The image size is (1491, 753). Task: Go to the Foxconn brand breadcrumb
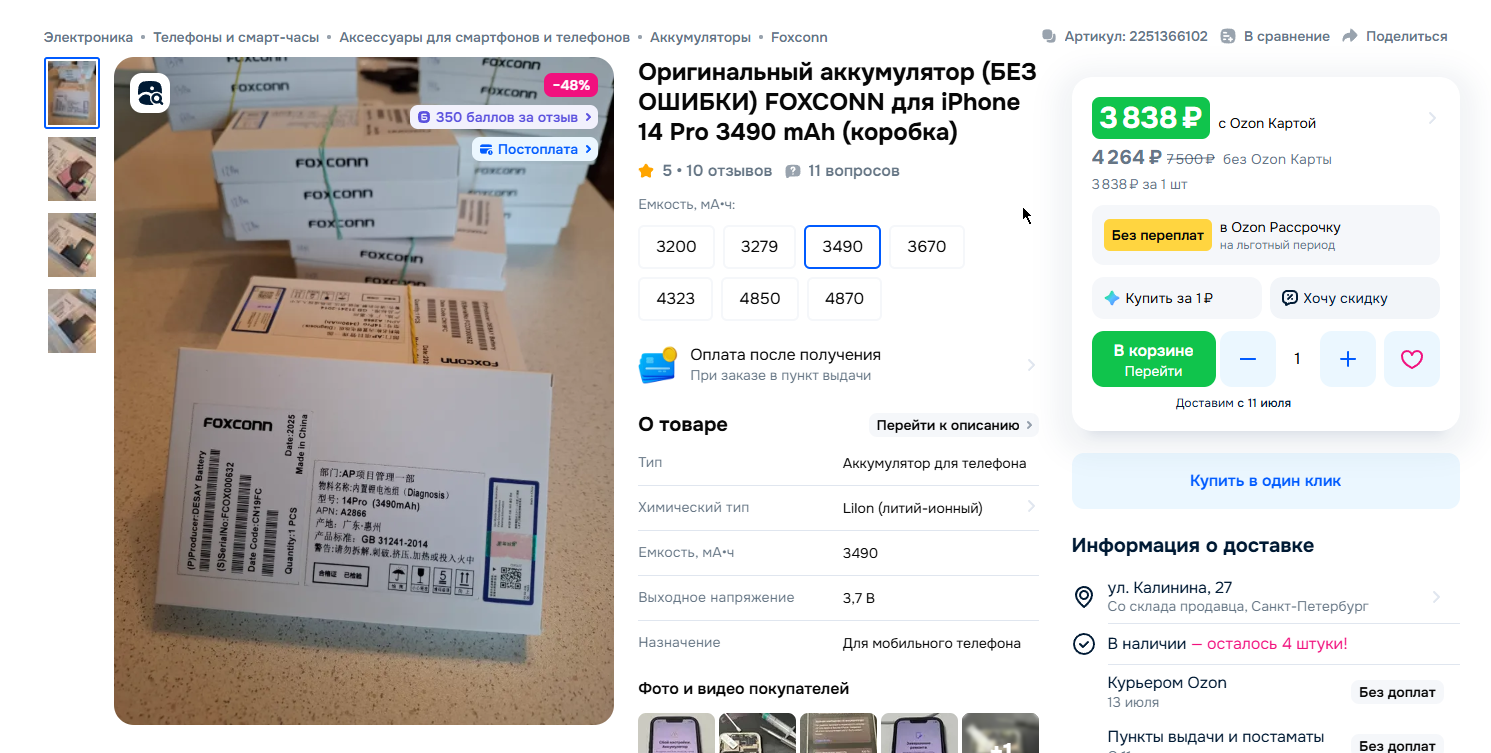[x=799, y=37]
